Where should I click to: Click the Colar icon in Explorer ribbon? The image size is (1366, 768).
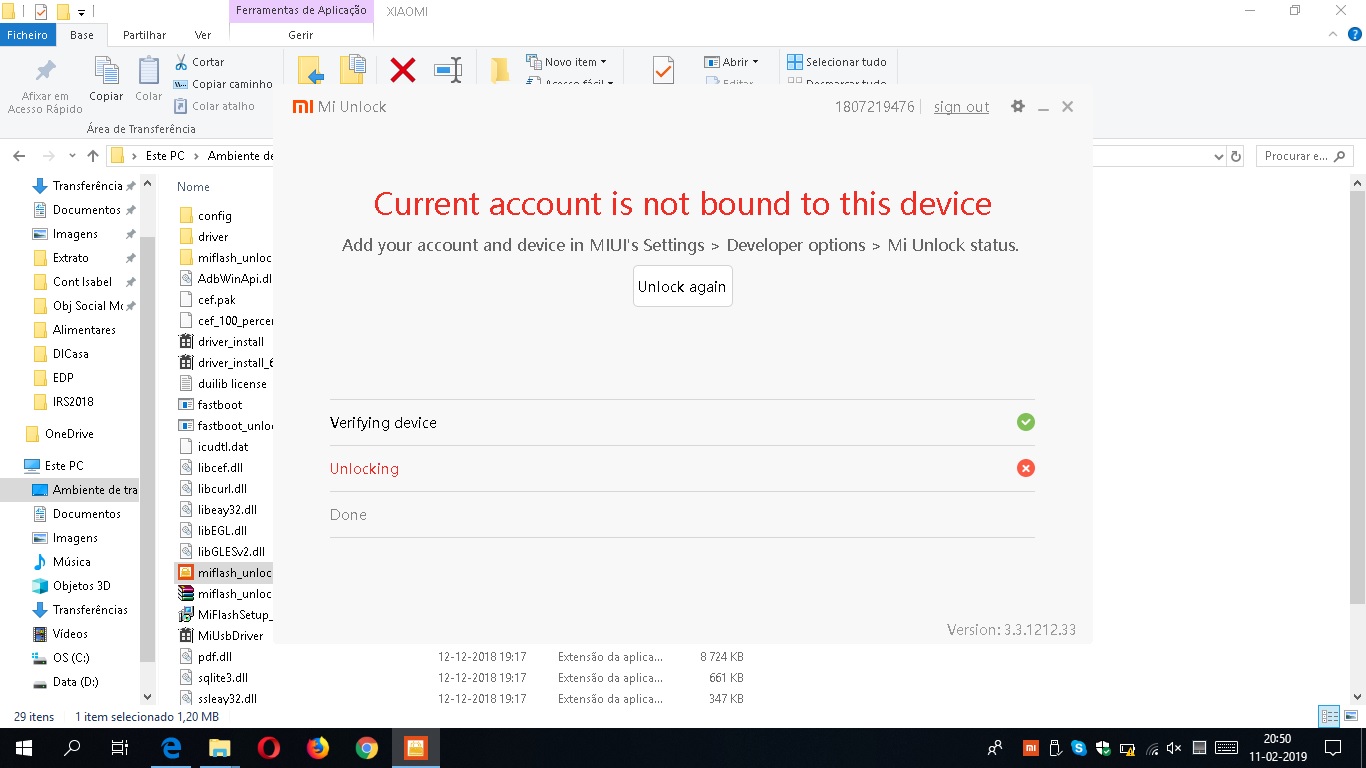click(x=149, y=72)
